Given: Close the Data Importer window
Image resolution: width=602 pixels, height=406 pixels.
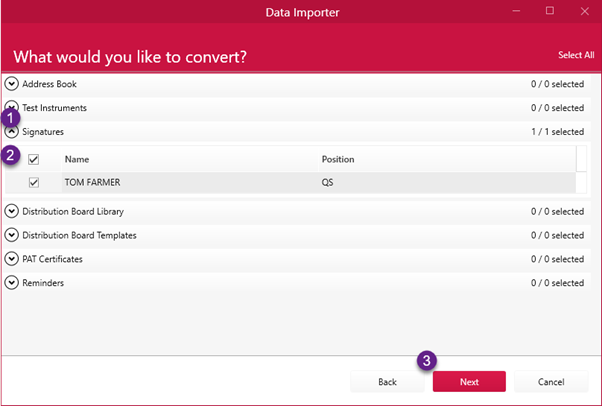Looking at the screenshot, I should pyautogui.click(x=584, y=11).
